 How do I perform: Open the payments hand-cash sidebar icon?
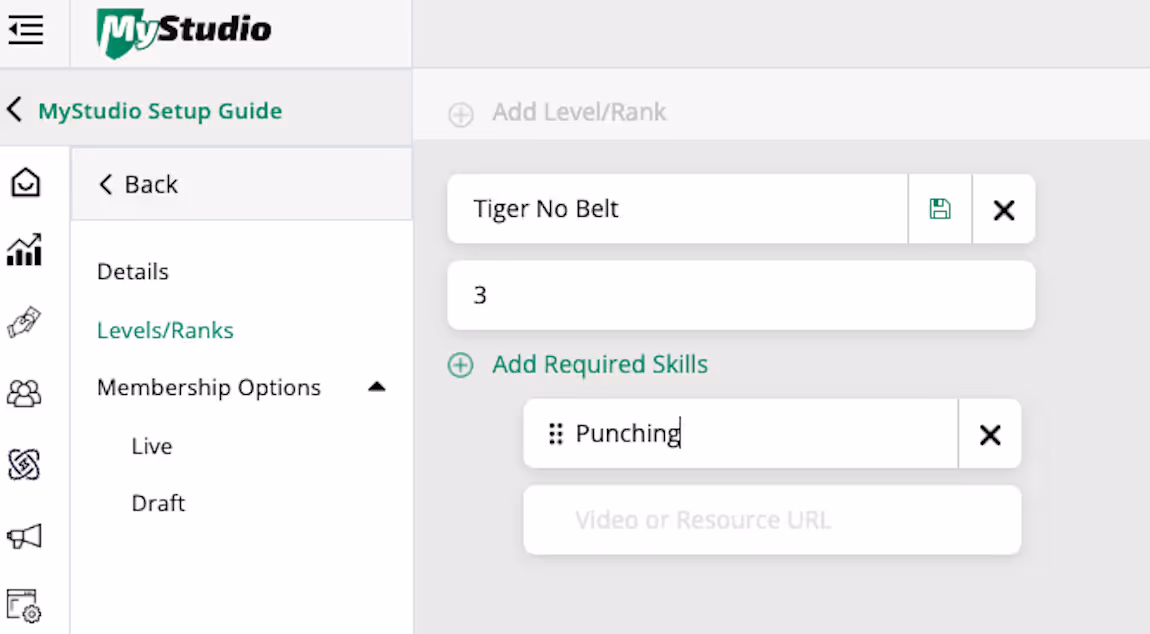[25, 322]
